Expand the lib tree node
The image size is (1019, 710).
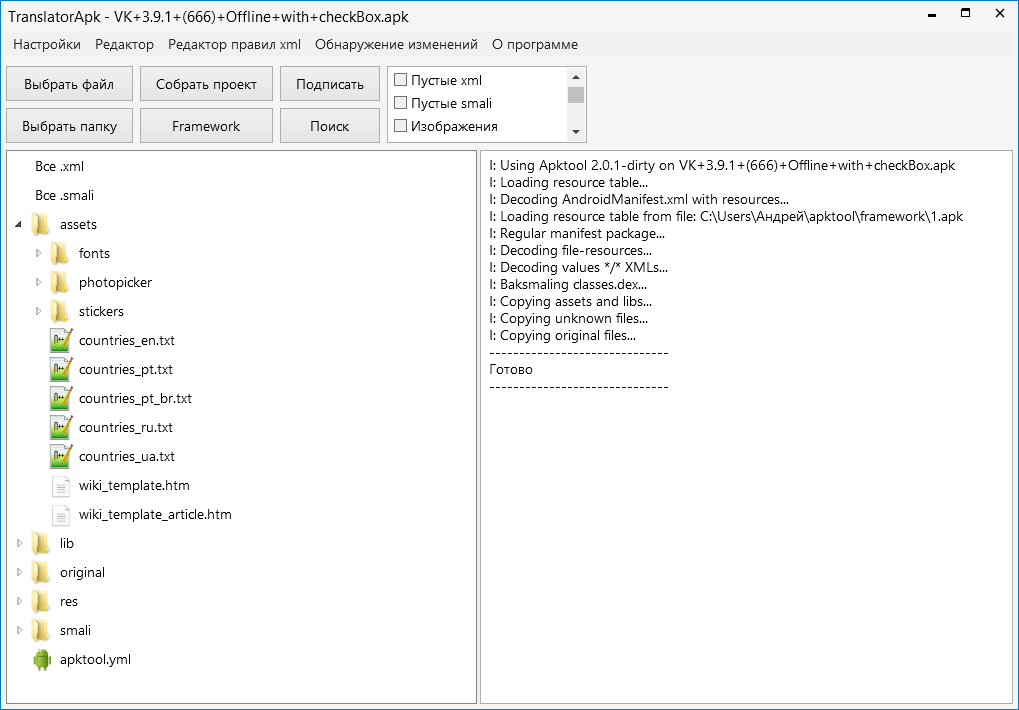tap(19, 543)
